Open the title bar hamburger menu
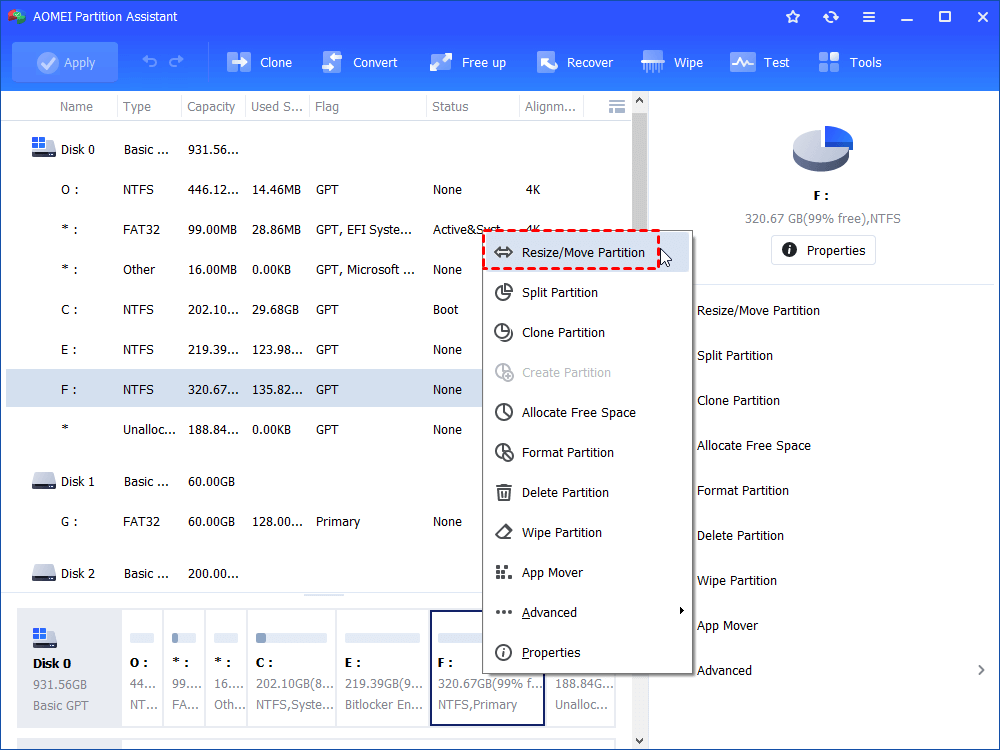Viewport: 1000px width, 750px height. point(869,17)
